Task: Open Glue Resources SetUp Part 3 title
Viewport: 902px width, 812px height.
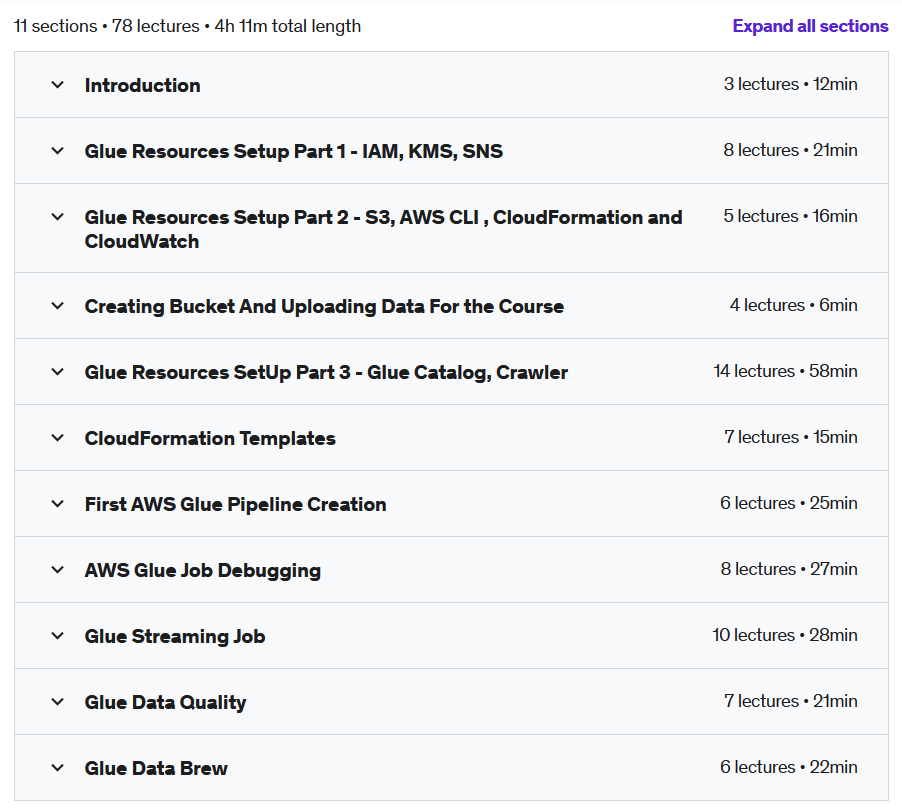Action: click(x=326, y=373)
